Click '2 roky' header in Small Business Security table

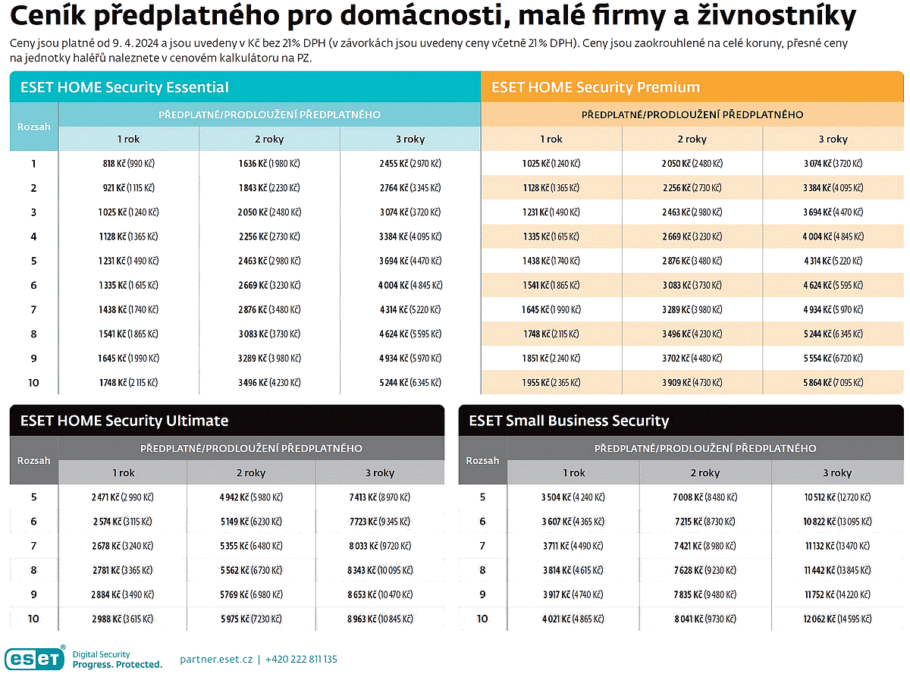pyautogui.click(x=705, y=473)
